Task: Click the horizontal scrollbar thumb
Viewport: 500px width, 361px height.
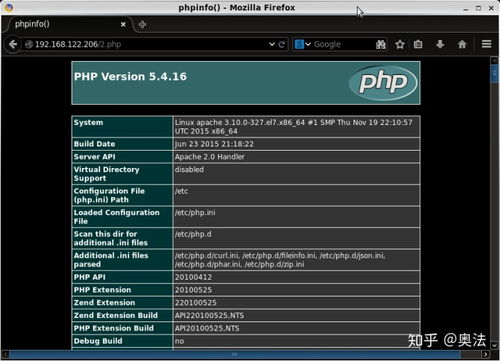Action: tap(235, 354)
